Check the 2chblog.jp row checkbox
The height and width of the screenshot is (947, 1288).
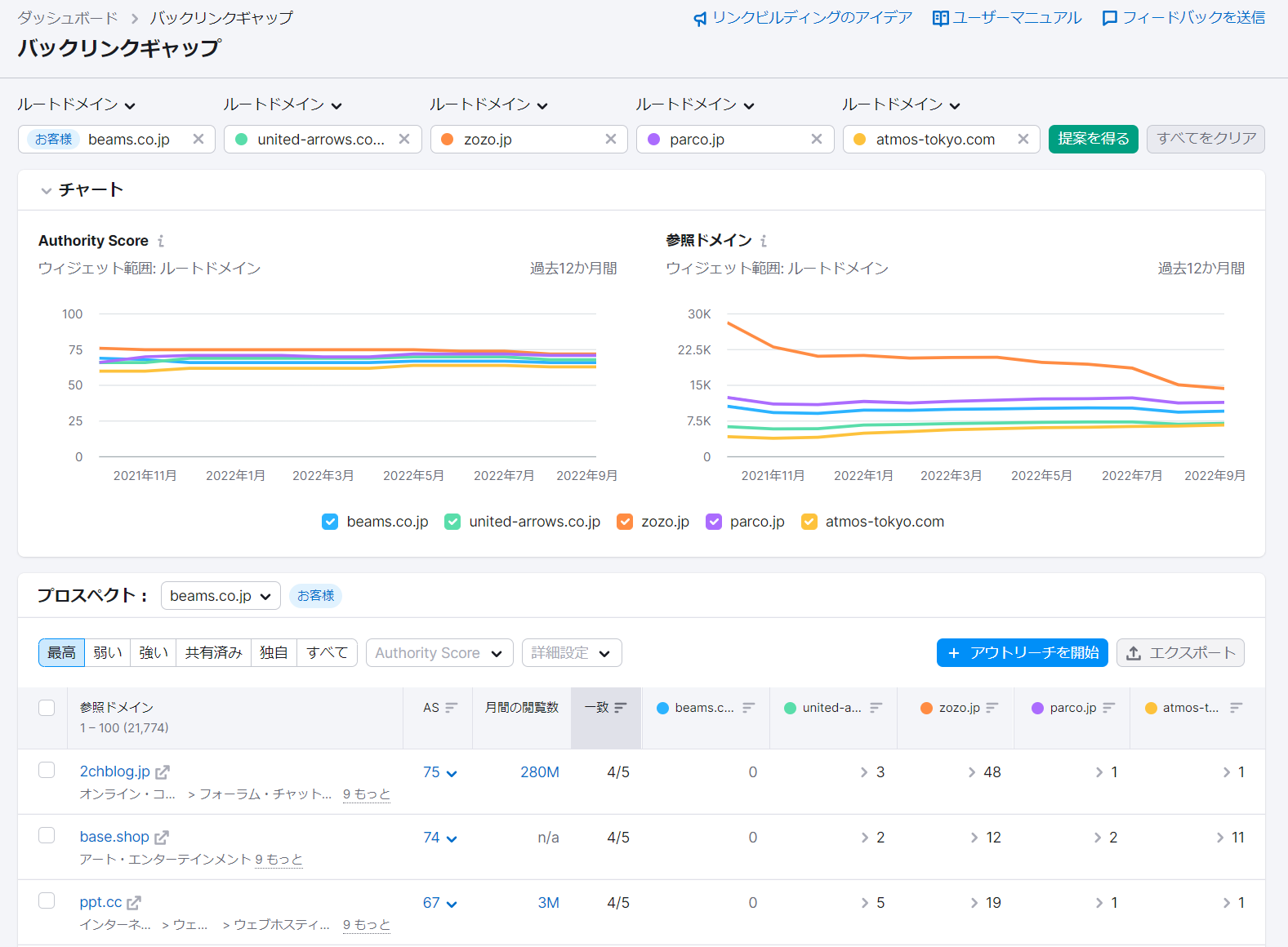click(x=47, y=770)
